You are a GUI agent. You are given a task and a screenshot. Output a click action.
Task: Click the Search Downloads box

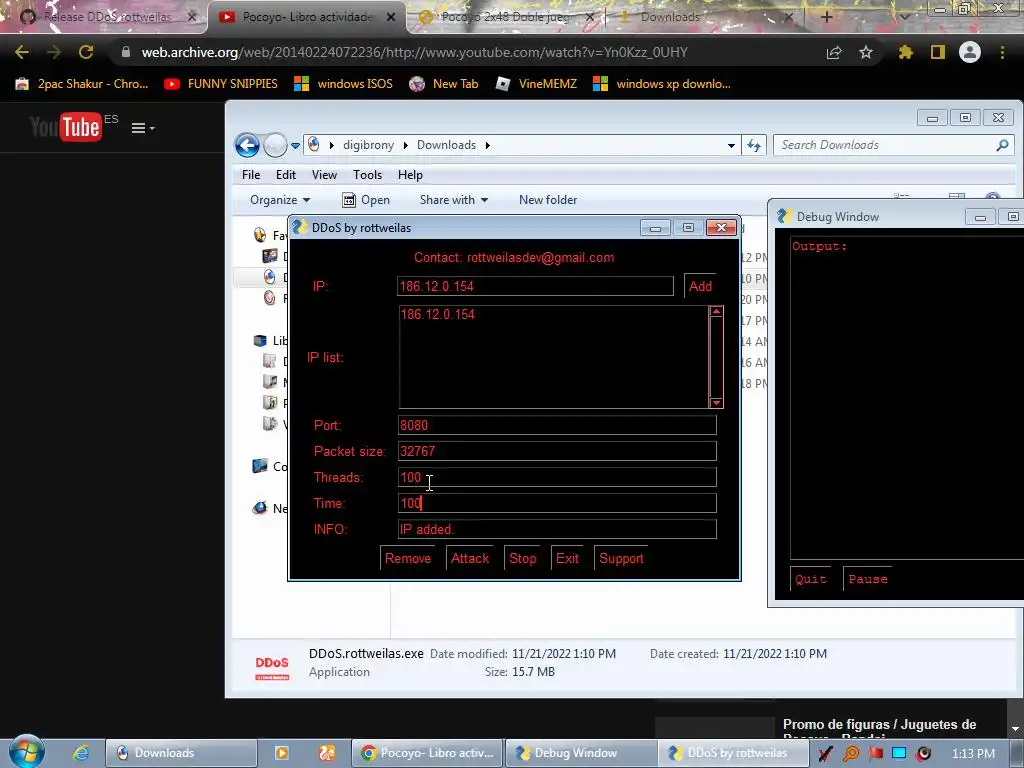pos(884,145)
